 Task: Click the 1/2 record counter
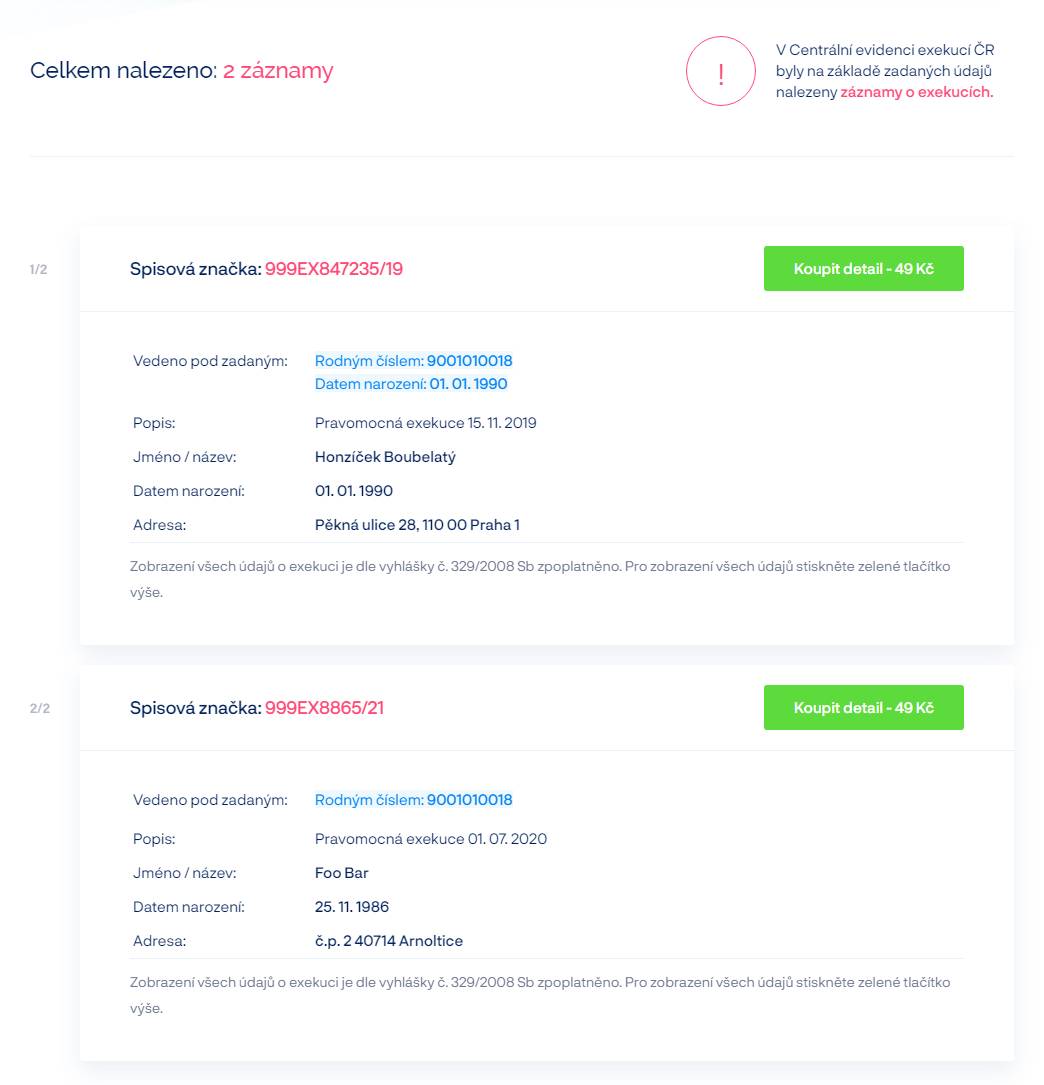[x=38, y=269]
